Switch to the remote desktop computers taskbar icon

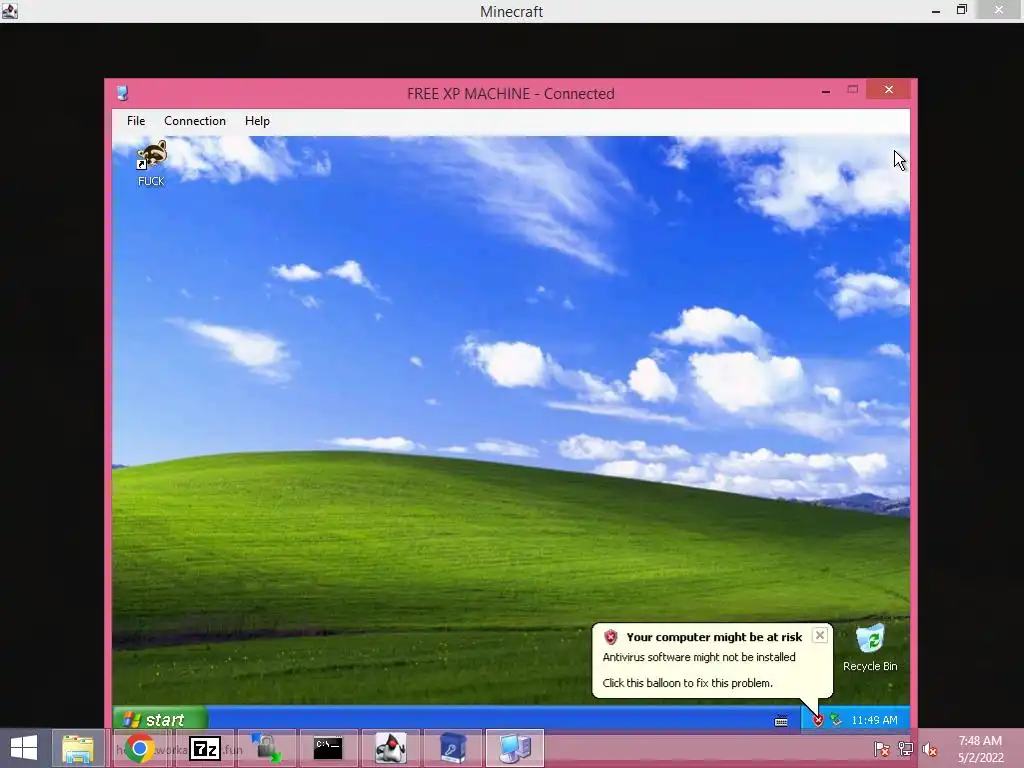515,748
